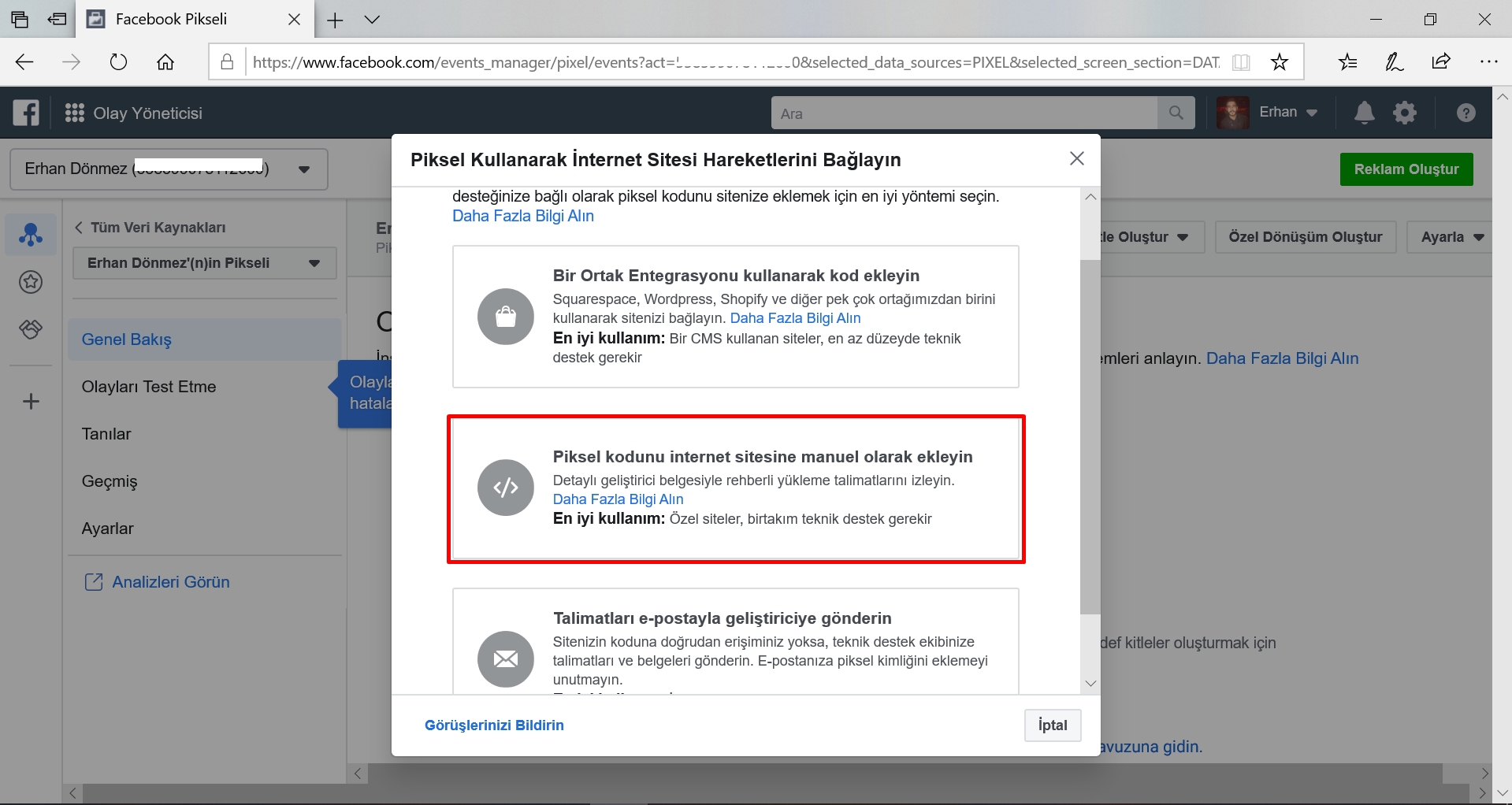The height and width of the screenshot is (805, 1512).
Task: Click the envelope email instructions icon
Action: coord(506,658)
